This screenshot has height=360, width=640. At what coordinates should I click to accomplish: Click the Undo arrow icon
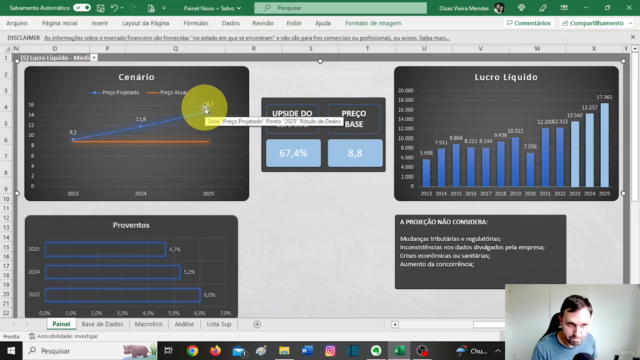point(114,8)
